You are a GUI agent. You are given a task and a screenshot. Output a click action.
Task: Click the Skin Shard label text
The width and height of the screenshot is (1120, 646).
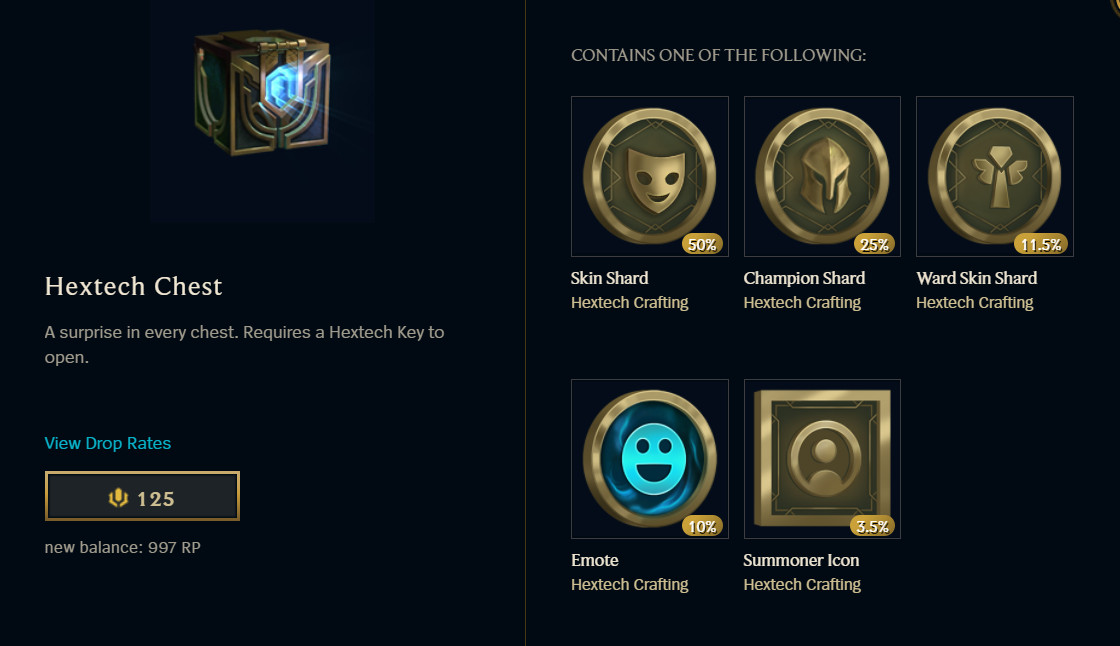click(x=609, y=278)
